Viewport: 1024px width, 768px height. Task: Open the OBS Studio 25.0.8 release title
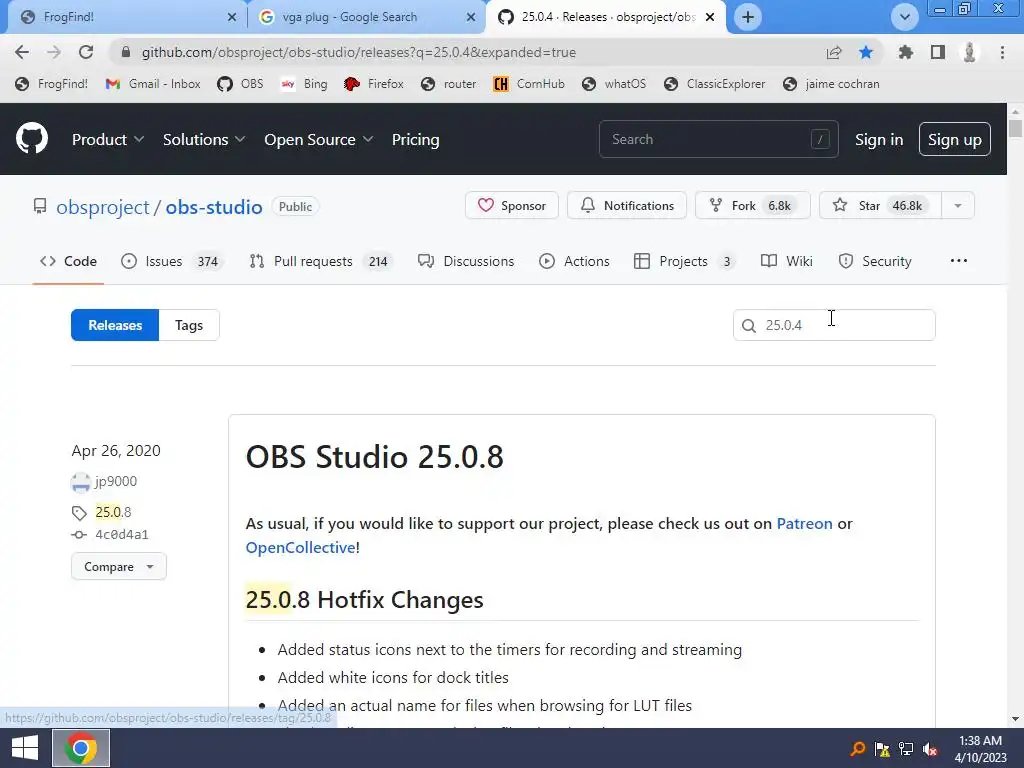click(x=374, y=456)
